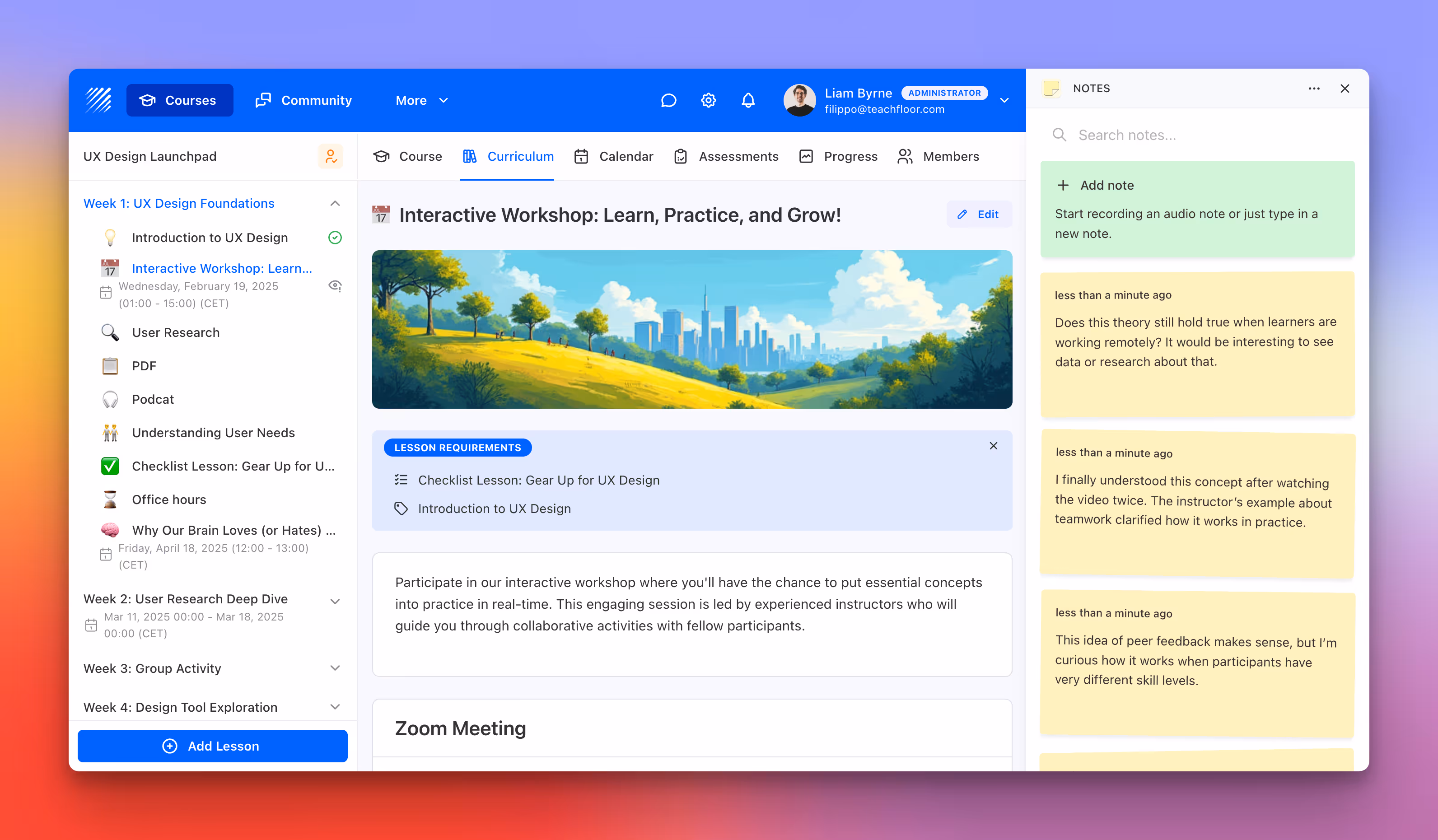1438x840 pixels.
Task: Open the learner view icon beside UX Design Launchpad
Action: pos(331,156)
